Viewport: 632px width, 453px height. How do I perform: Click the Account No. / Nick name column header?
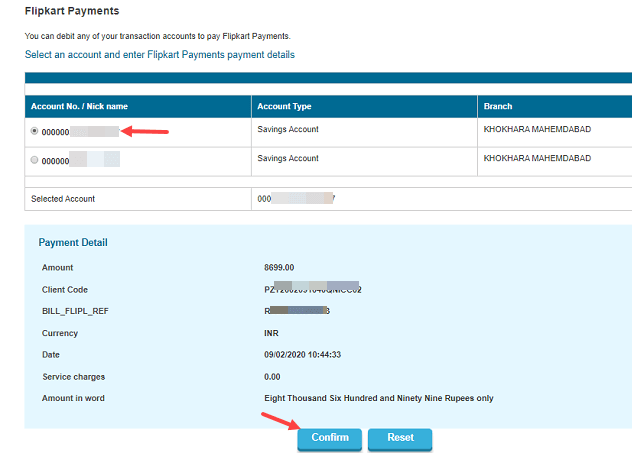[138, 106]
